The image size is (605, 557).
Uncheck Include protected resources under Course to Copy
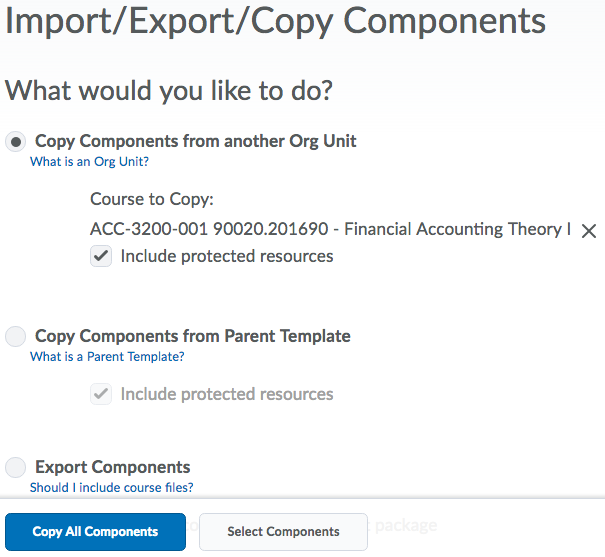(x=101, y=257)
